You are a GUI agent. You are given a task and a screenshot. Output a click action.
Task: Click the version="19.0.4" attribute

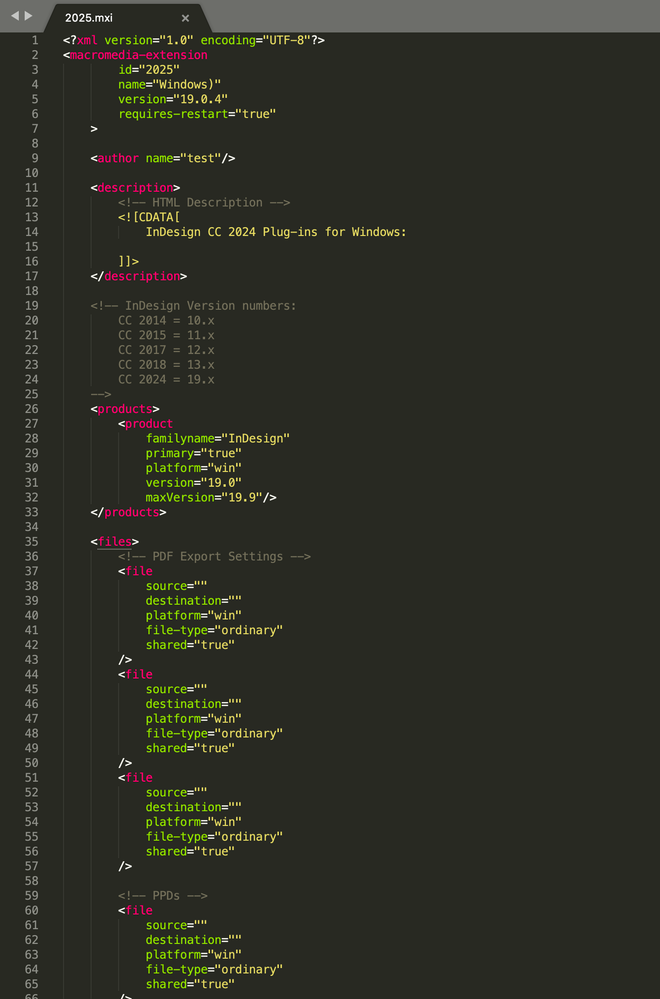[x=173, y=99]
